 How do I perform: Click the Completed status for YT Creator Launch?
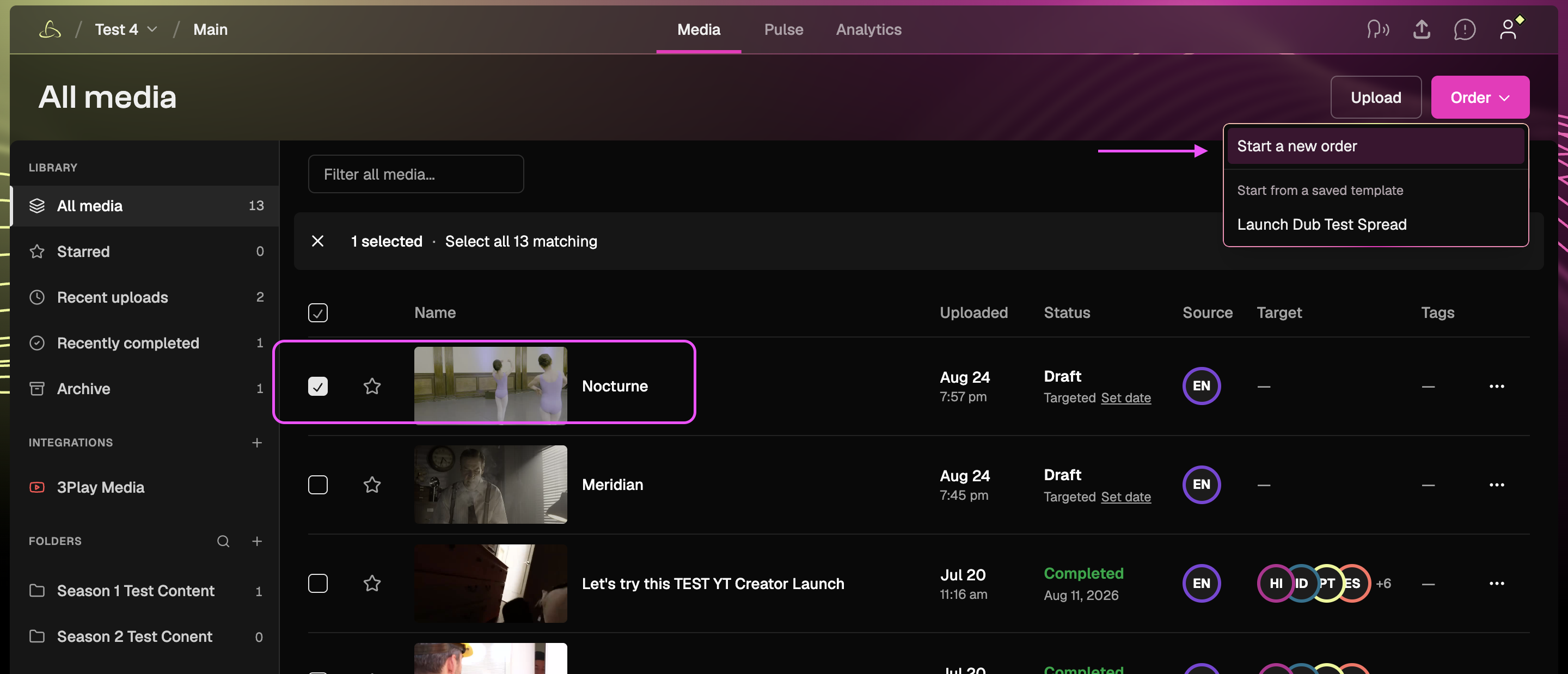click(1083, 573)
